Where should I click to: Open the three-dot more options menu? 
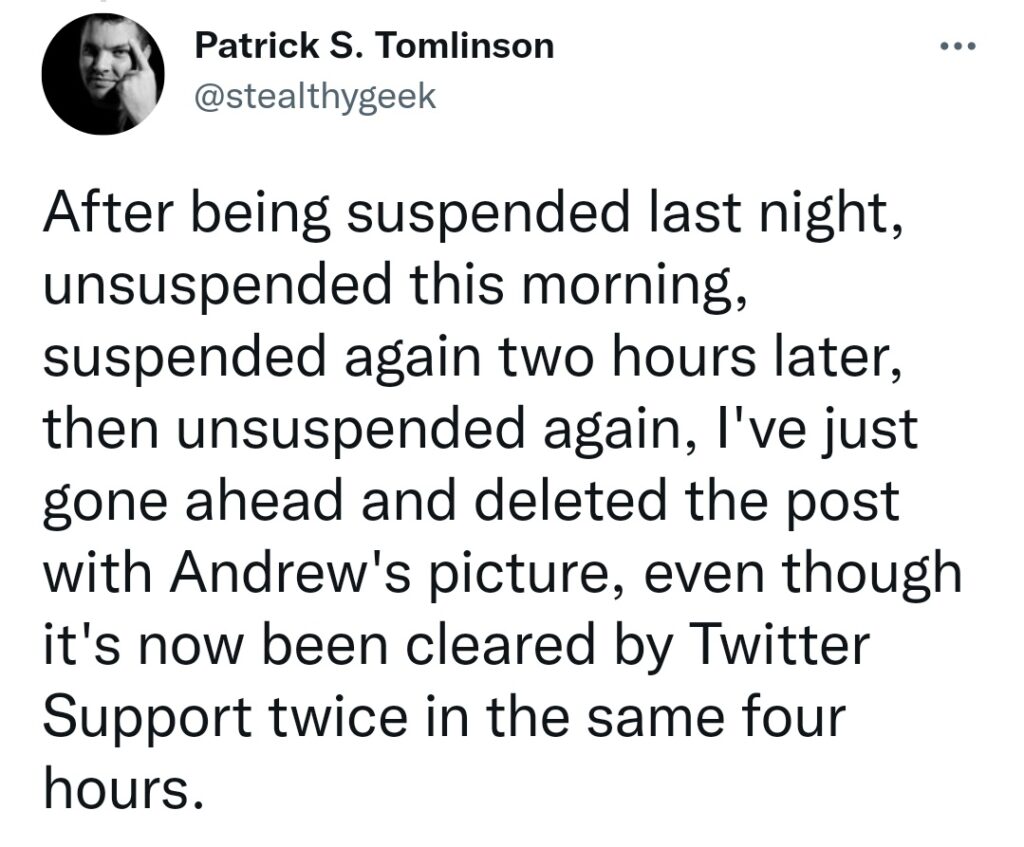click(957, 46)
